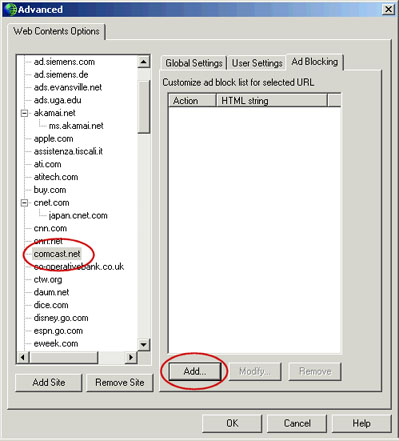Click the site list scroll right arrow
399x441 pixels.
[x=131, y=357]
